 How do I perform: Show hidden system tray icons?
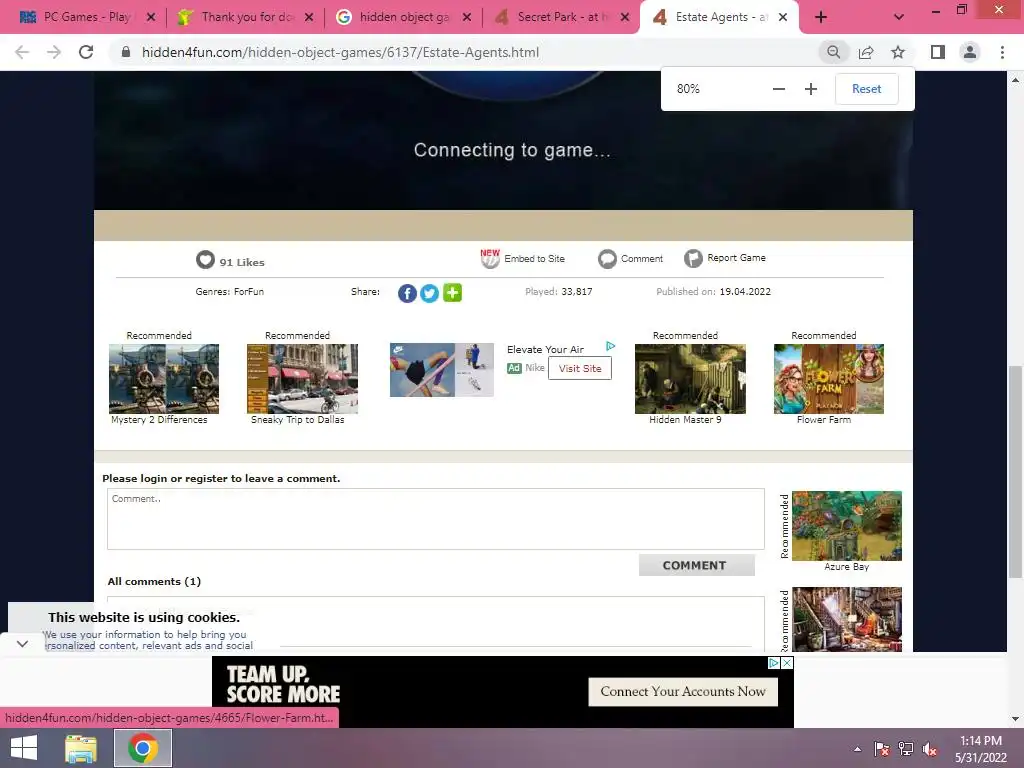click(x=857, y=749)
